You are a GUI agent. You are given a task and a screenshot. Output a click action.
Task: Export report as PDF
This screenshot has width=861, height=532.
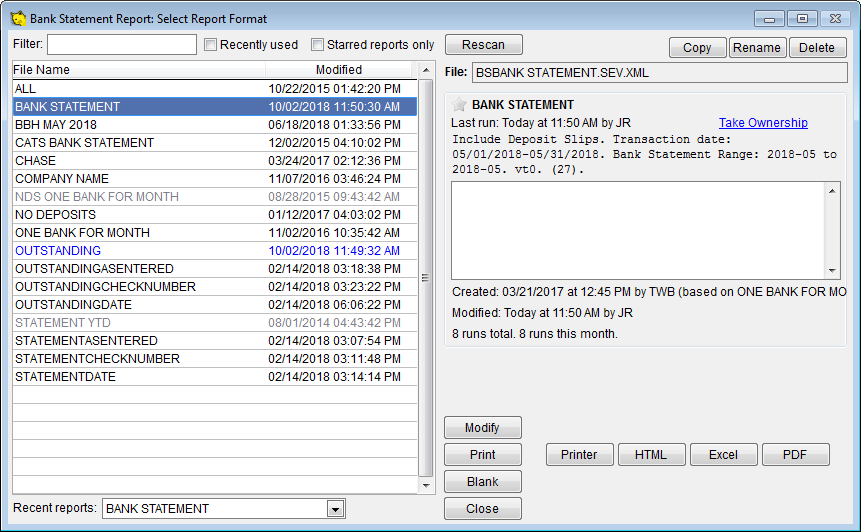pyautogui.click(x=795, y=455)
